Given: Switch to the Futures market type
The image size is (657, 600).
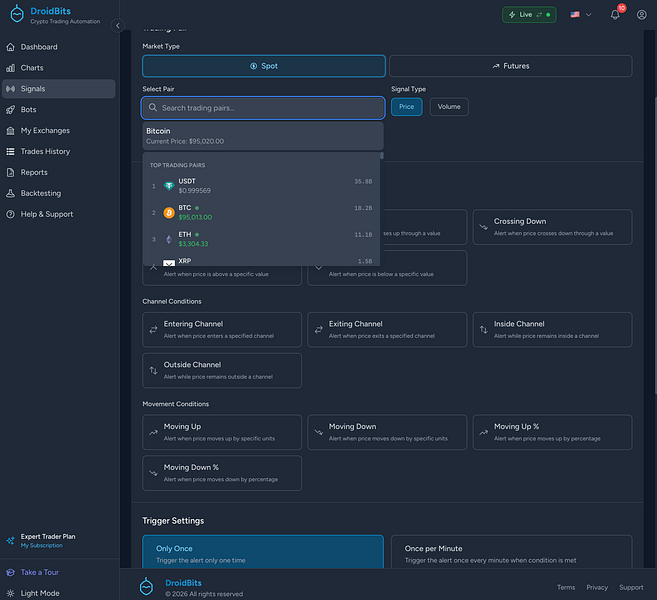Looking at the screenshot, I should [x=510, y=66].
